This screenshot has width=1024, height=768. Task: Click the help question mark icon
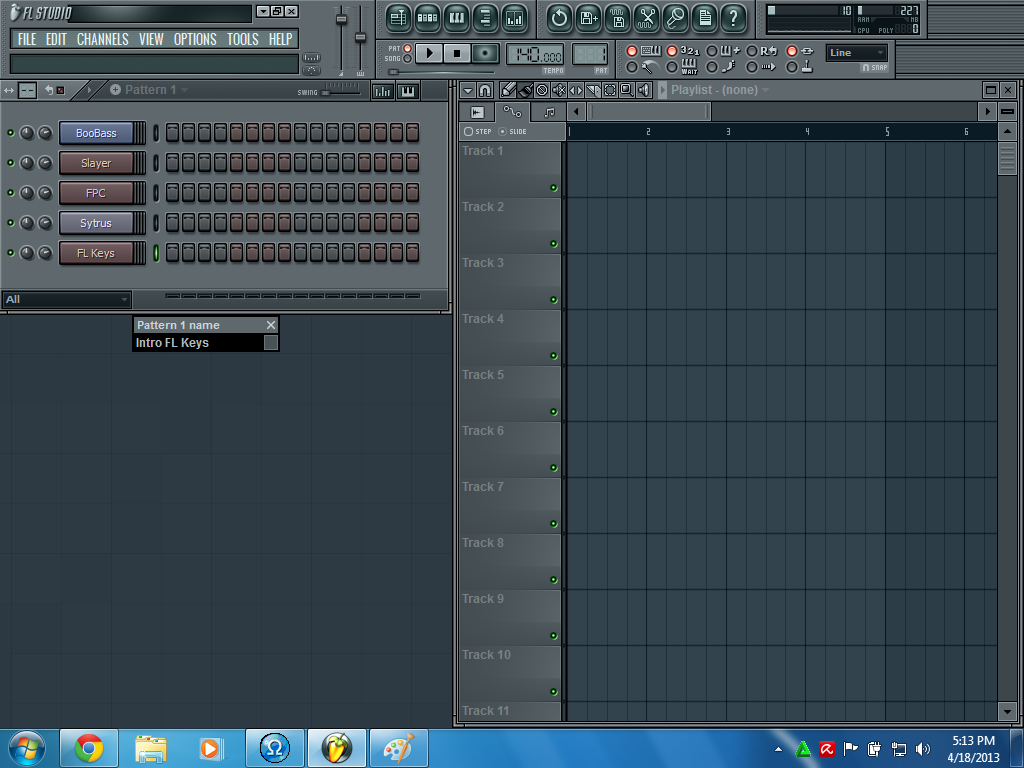click(x=733, y=18)
